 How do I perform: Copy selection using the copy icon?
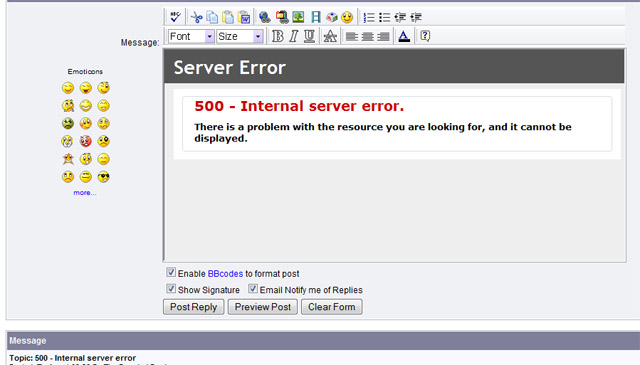212,17
